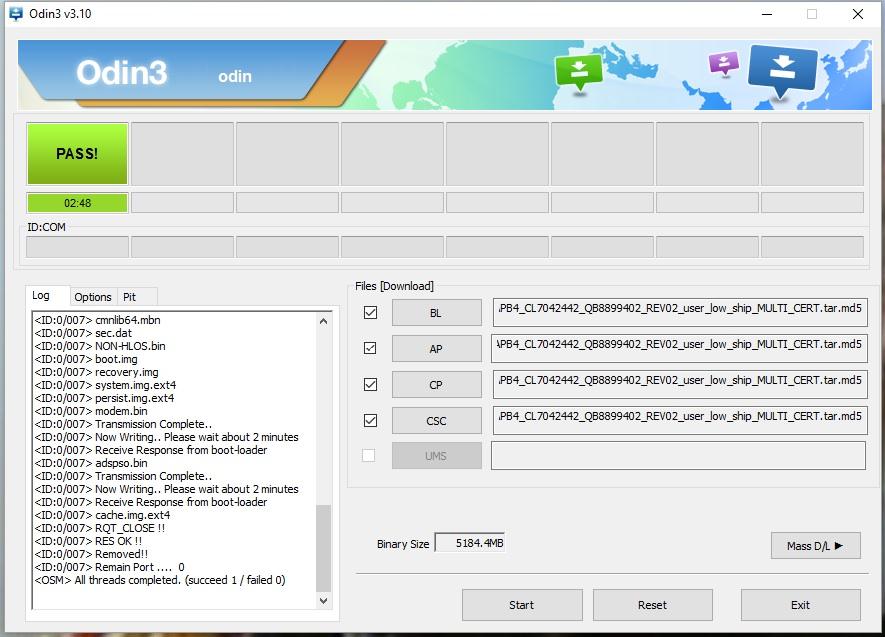Click the Exit button
This screenshot has width=885, height=637.
pyautogui.click(x=800, y=605)
